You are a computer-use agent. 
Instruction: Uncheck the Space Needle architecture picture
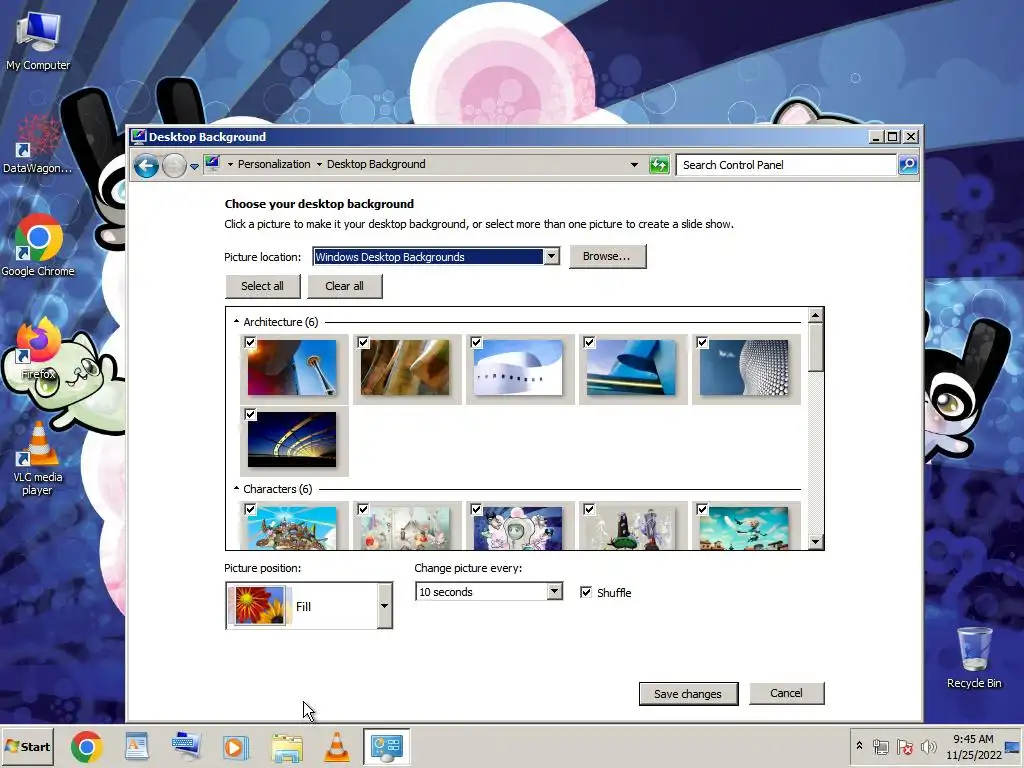250,342
